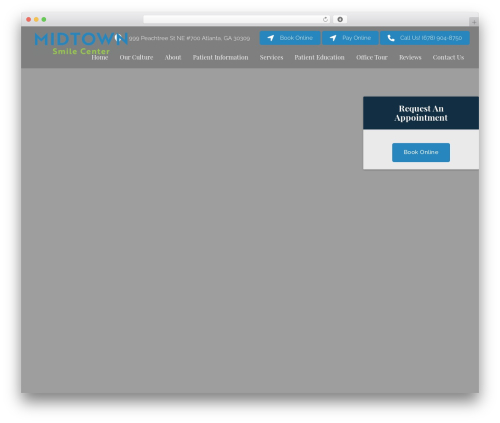Open the Home menu item

point(100,57)
